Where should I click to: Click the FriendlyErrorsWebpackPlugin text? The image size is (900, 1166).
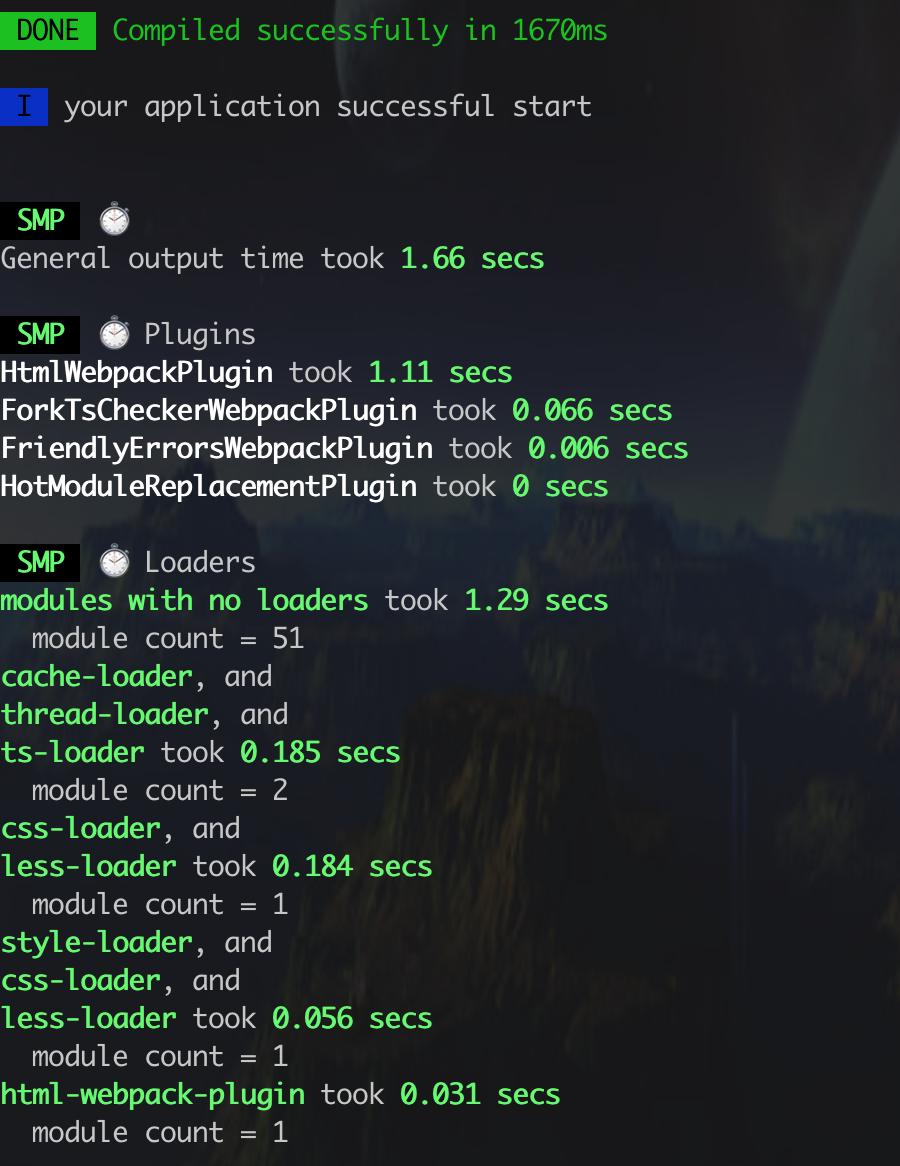click(216, 448)
